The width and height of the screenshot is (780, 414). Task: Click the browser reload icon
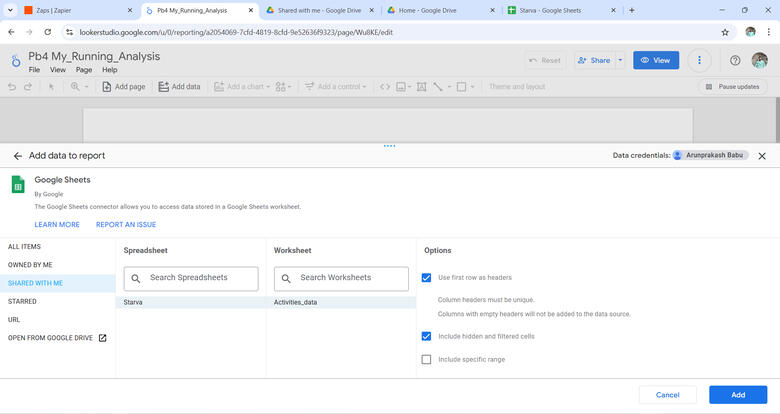click(48, 32)
